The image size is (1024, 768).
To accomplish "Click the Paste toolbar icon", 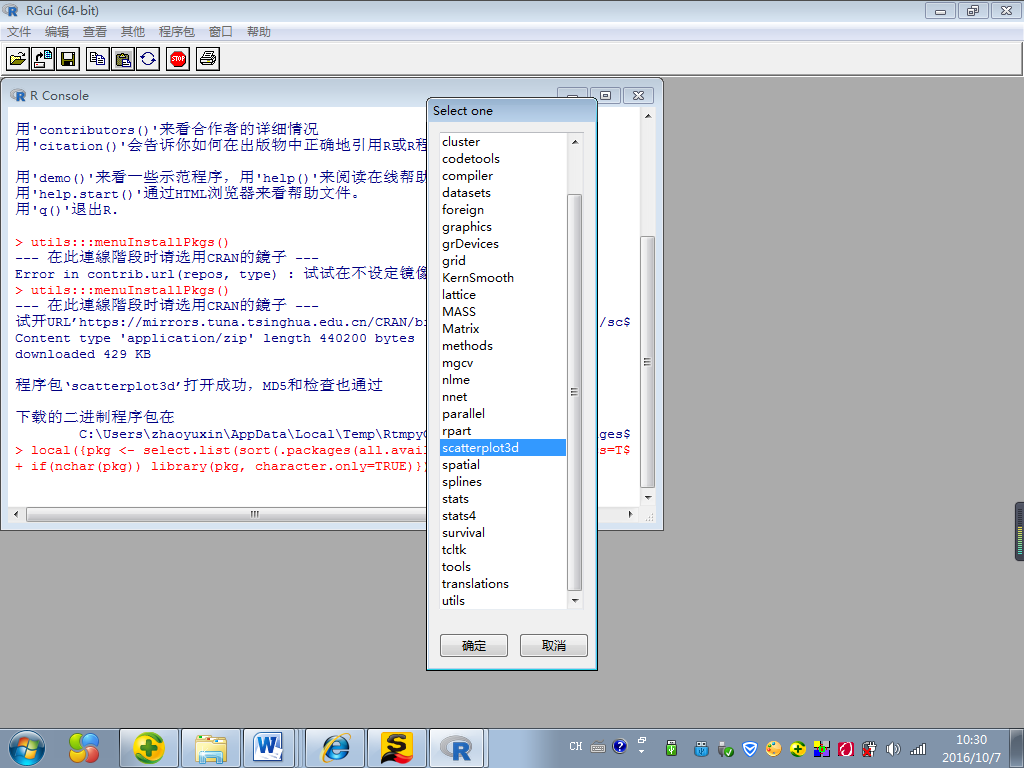I will coord(123,59).
